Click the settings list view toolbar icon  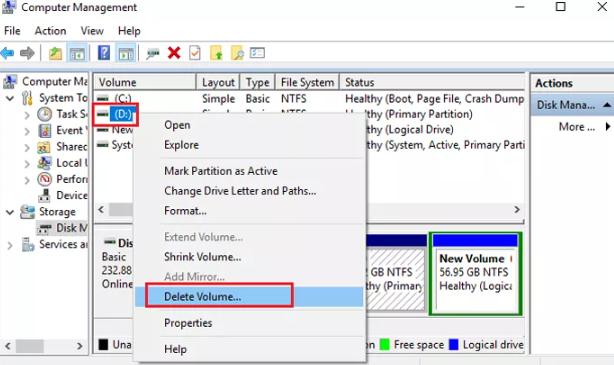coord(257,53)
